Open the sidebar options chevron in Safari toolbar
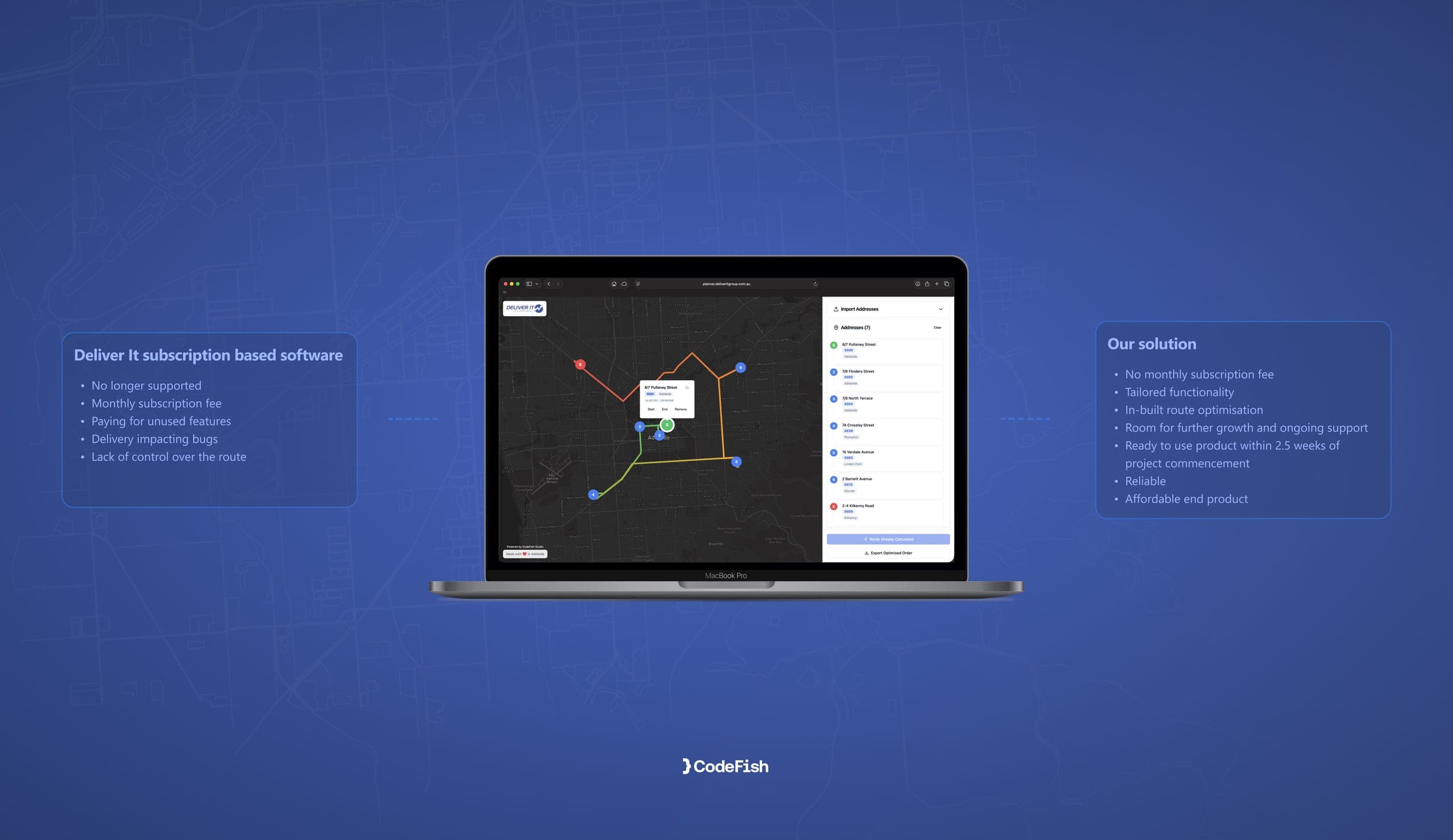Screen dimensions: 1453x840 pos(537,284)
